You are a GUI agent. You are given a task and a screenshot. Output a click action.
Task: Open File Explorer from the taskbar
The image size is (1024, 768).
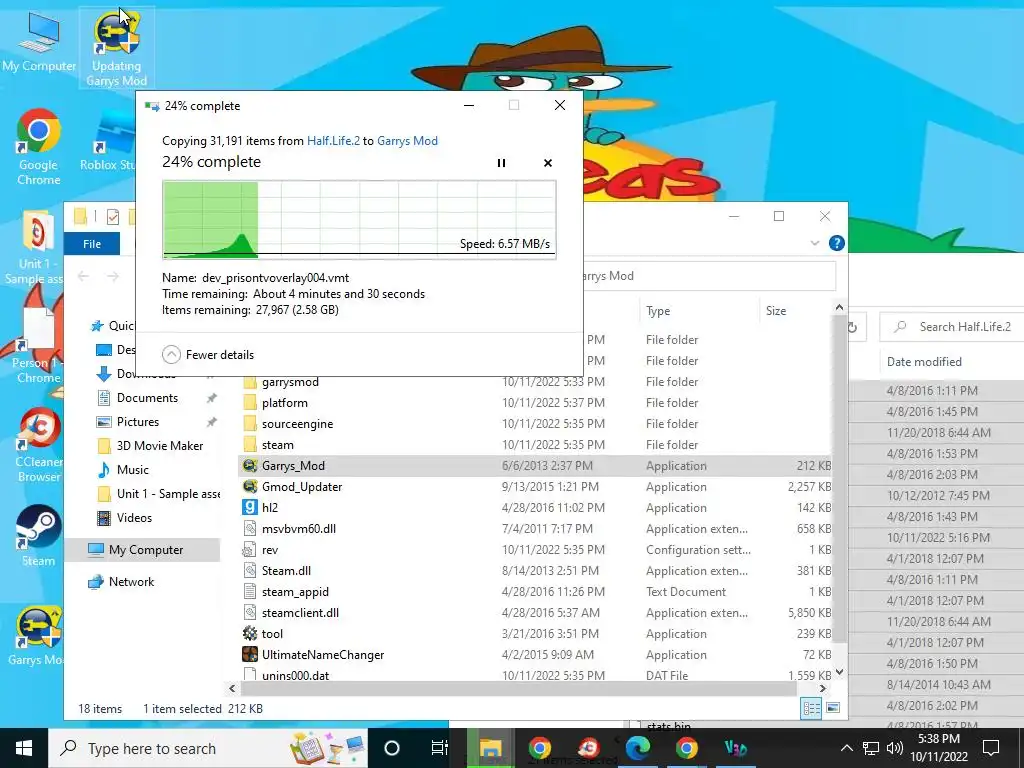point(490,748)
